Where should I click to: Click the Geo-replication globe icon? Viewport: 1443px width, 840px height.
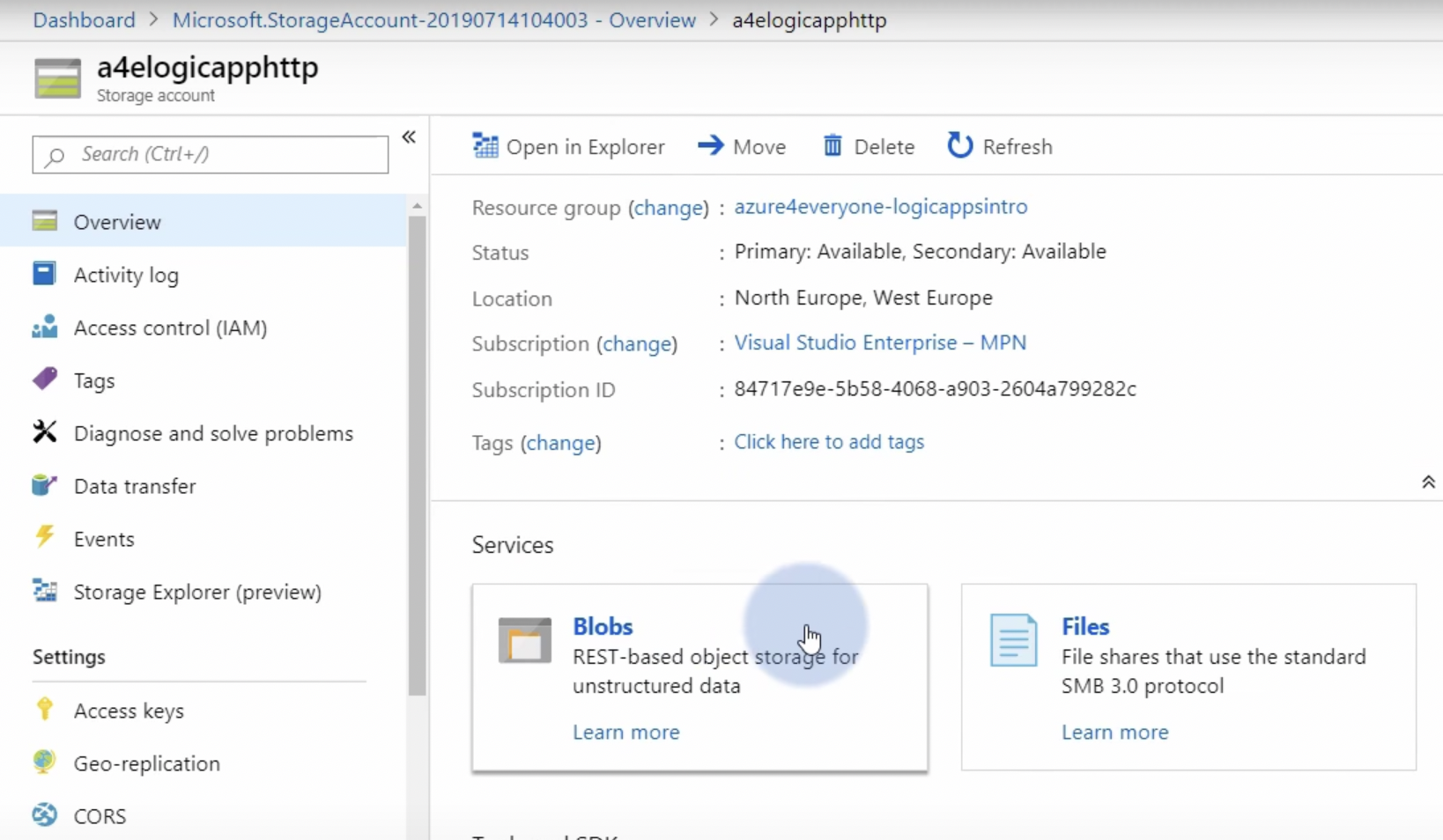(x=44, y=762)
